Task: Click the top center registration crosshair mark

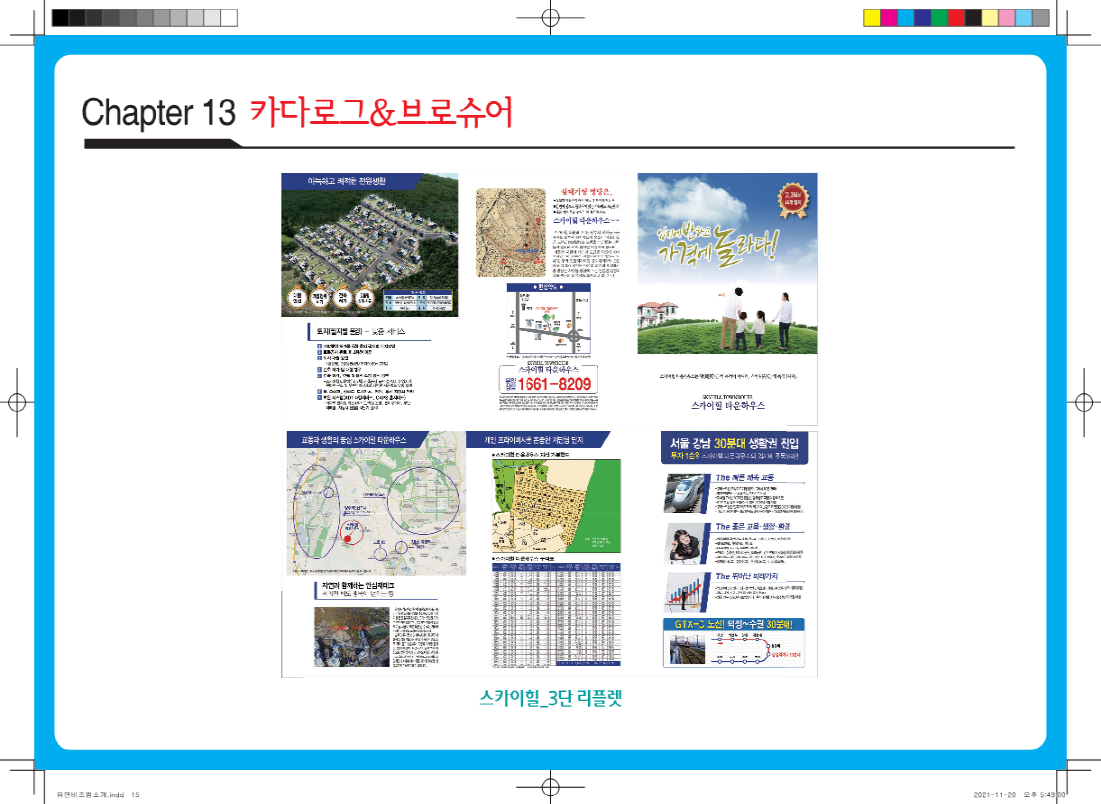Action: 549,17
